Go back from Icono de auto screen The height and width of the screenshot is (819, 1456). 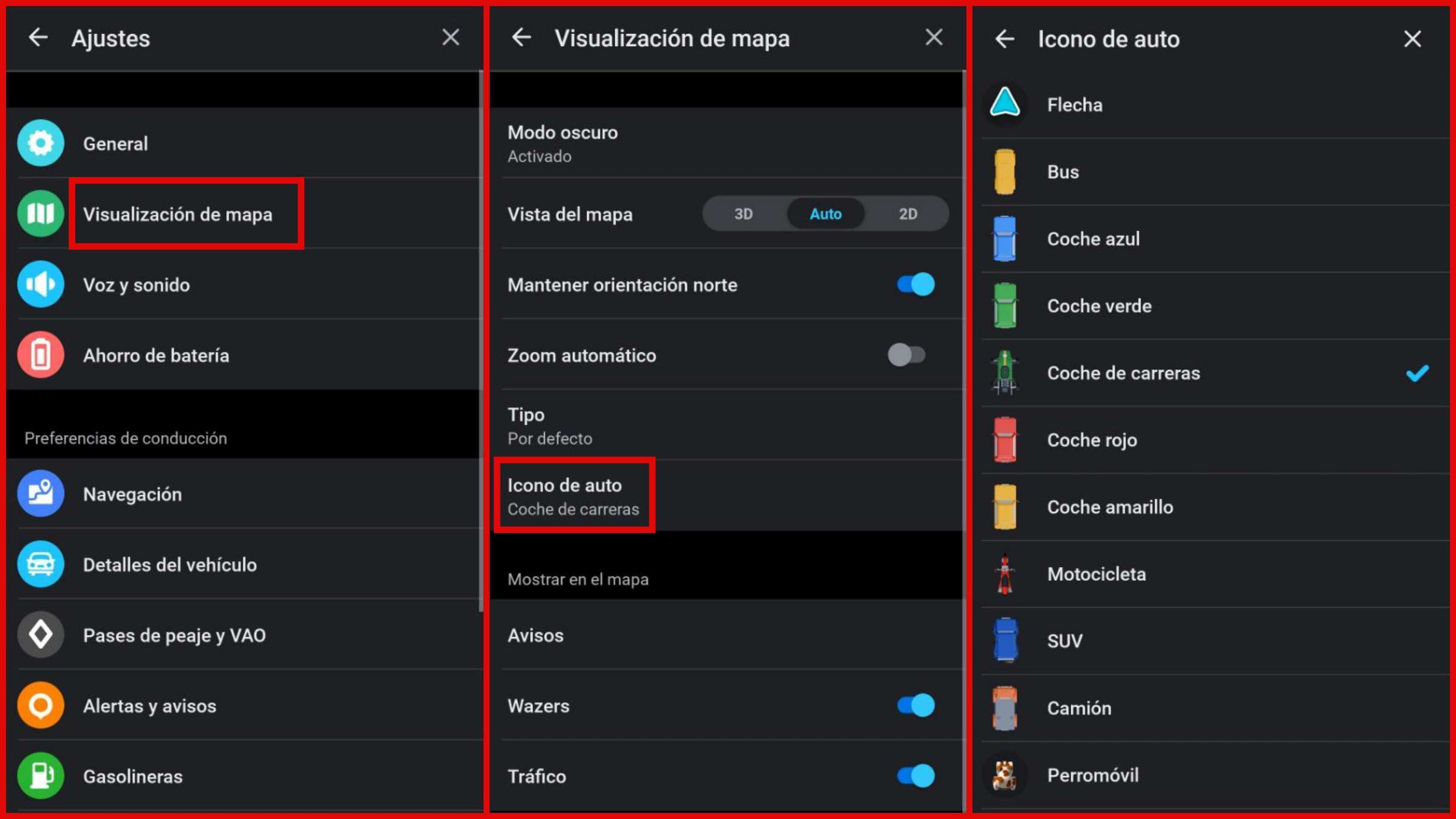pyautogui.click(x=1005, y=39)
